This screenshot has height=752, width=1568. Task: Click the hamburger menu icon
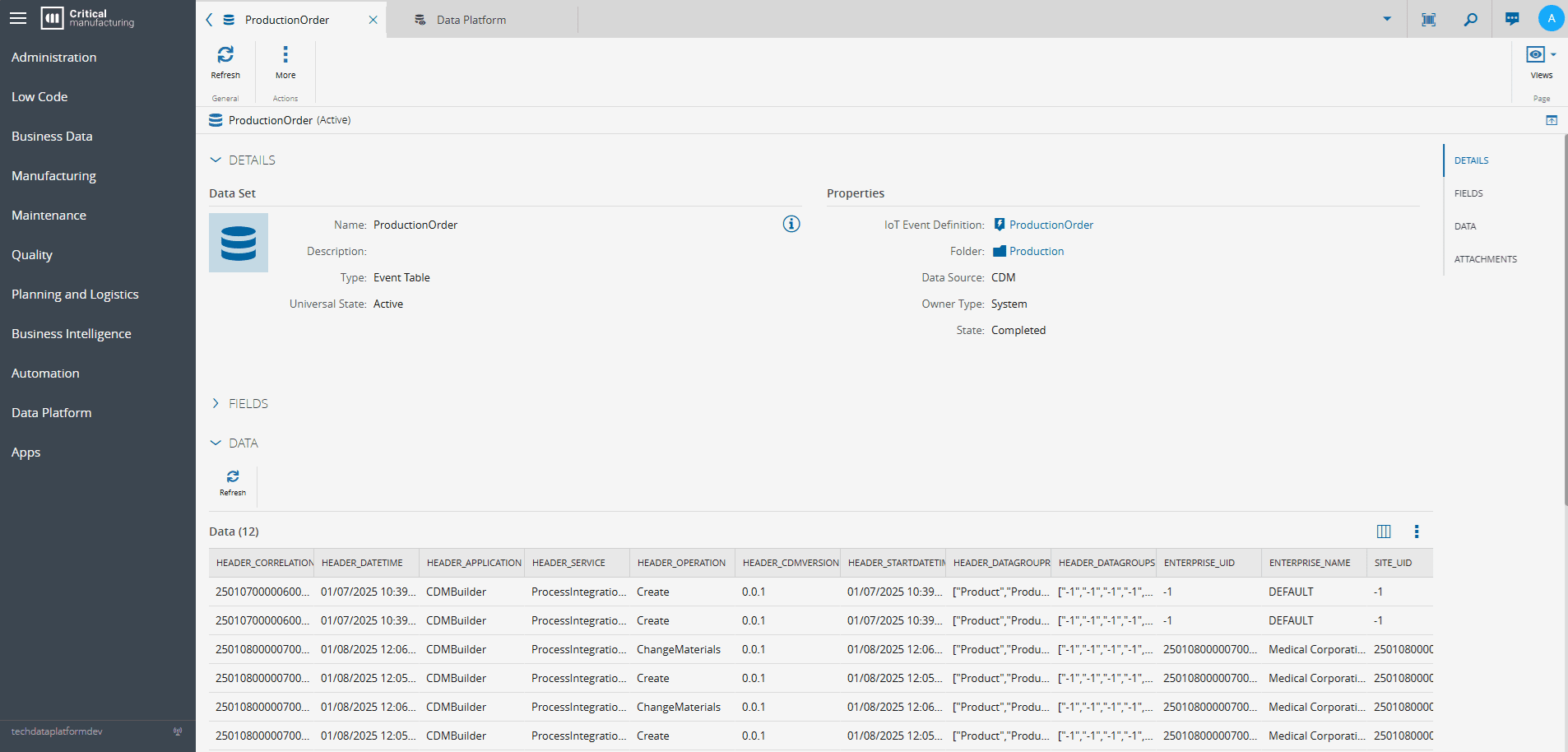(18, 18)
